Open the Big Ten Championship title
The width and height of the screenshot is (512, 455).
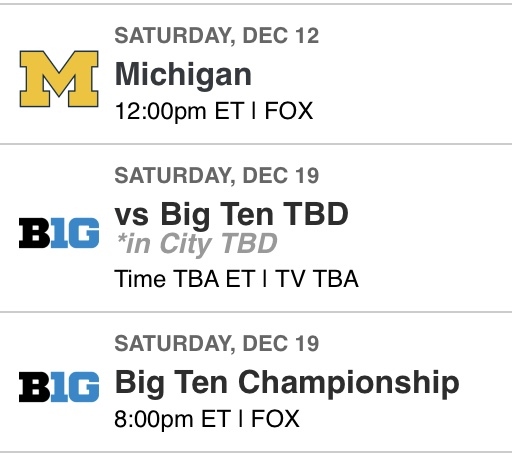(x=287, y=384)
